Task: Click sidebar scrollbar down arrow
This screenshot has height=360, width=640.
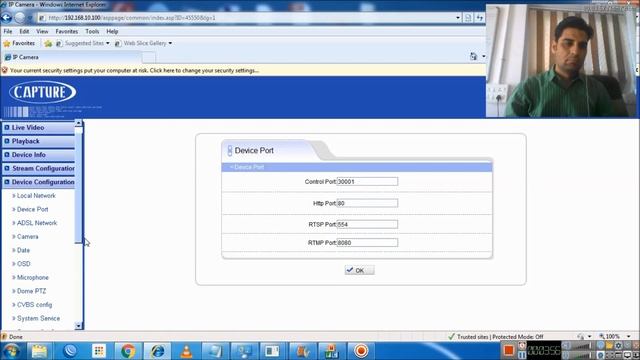Action: point(79,326)
